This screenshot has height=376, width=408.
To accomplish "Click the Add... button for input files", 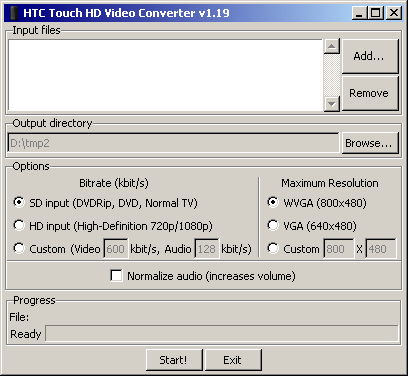I will point(370,56).
